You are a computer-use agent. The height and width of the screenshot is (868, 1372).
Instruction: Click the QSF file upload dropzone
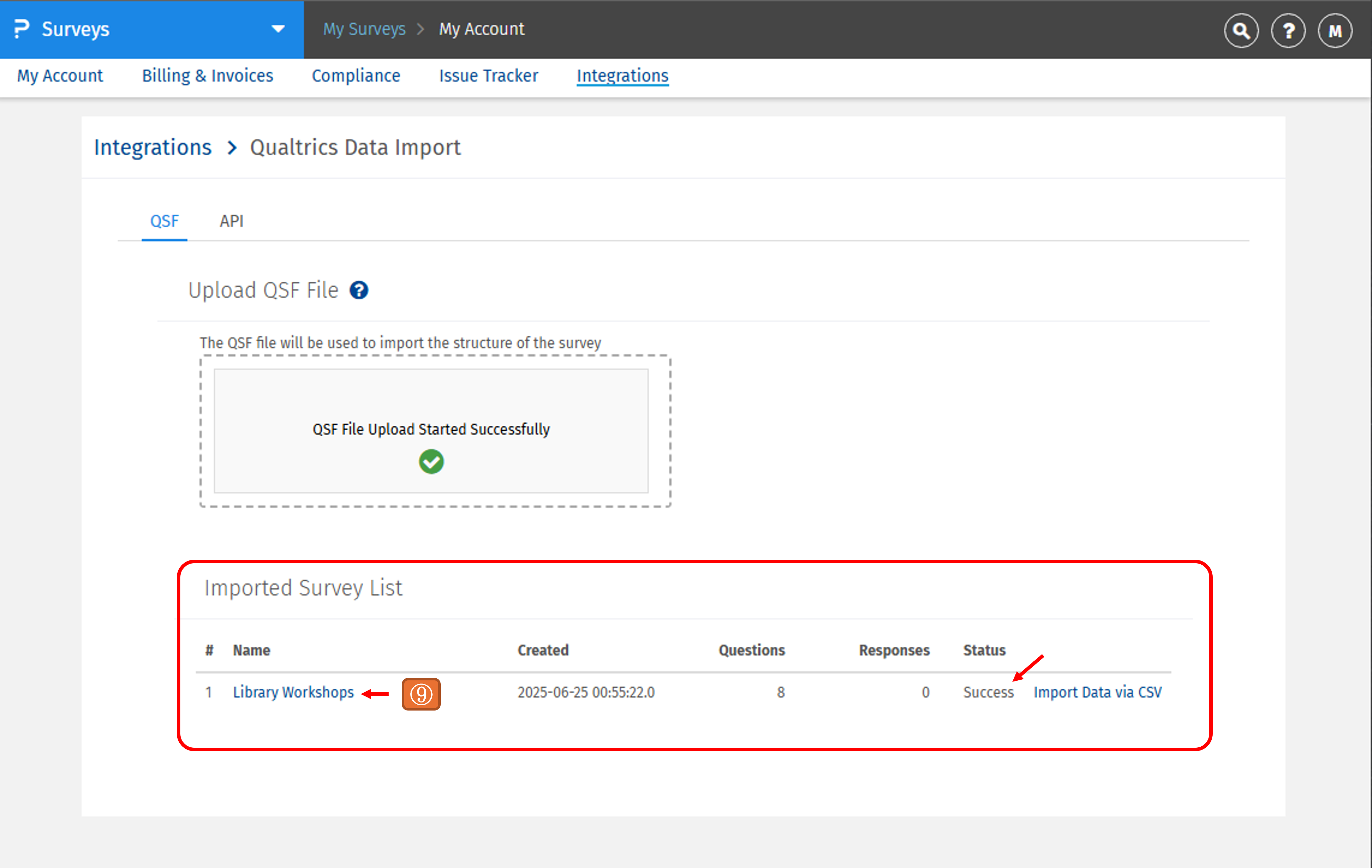(431, 431)
